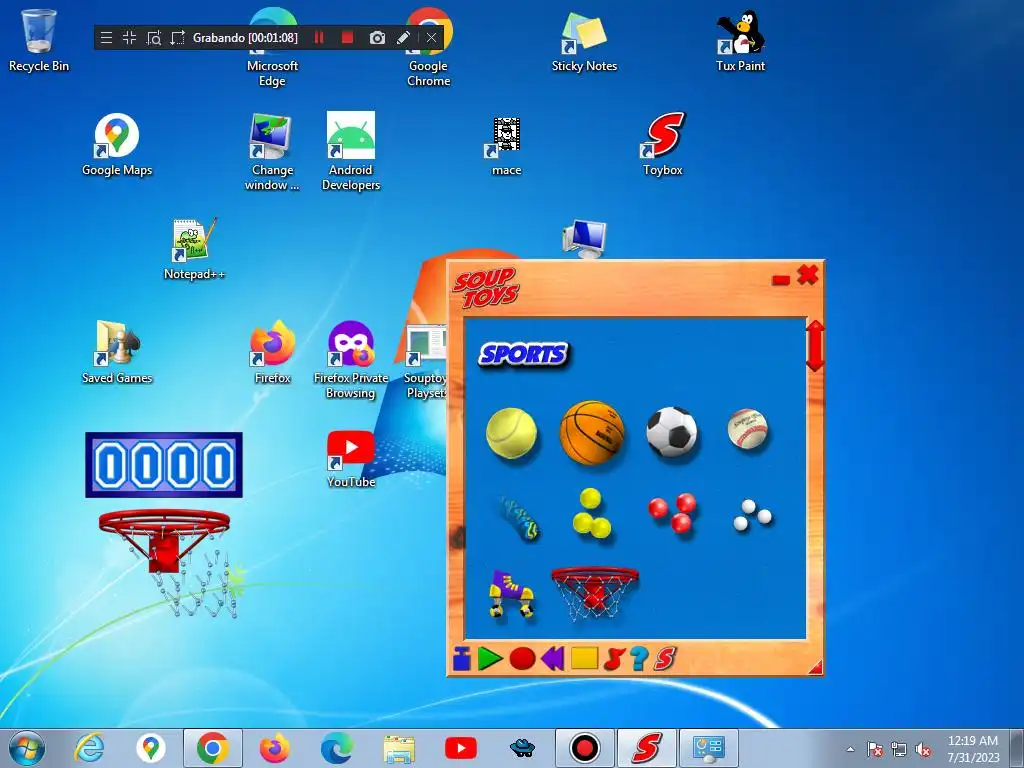Select the Toybox desktop shortcut
1024x768 pixels.
[662, 145]
